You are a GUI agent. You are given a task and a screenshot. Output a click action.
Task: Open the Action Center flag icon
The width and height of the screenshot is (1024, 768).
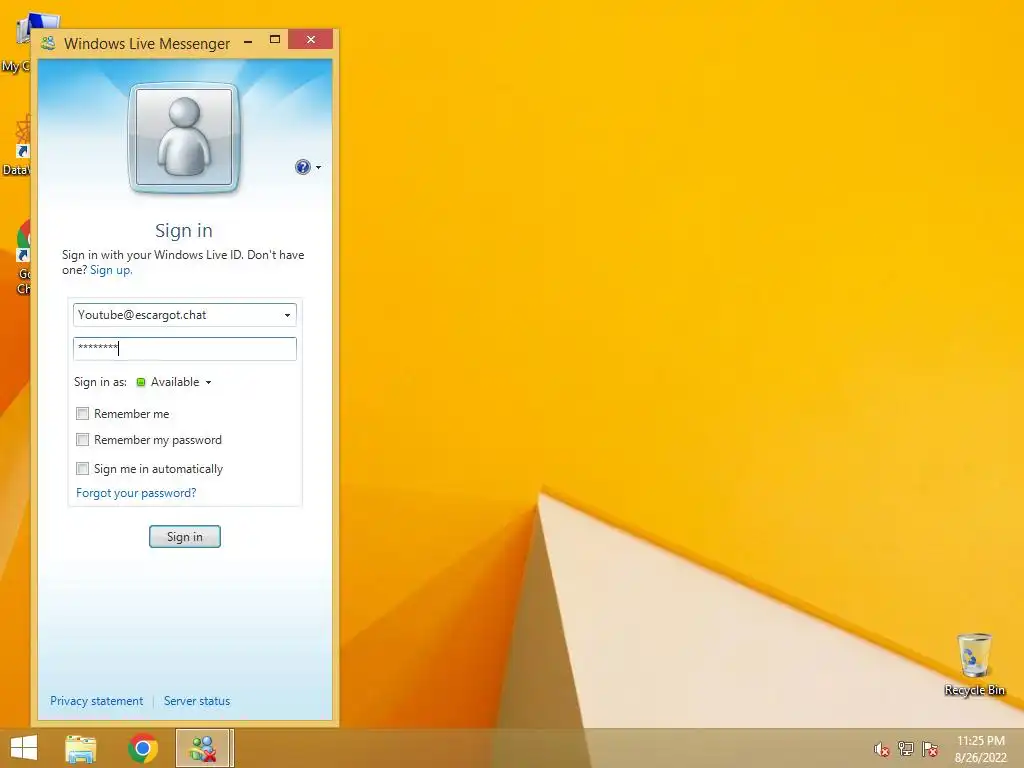pyautogui.click(x=930, y=749)
